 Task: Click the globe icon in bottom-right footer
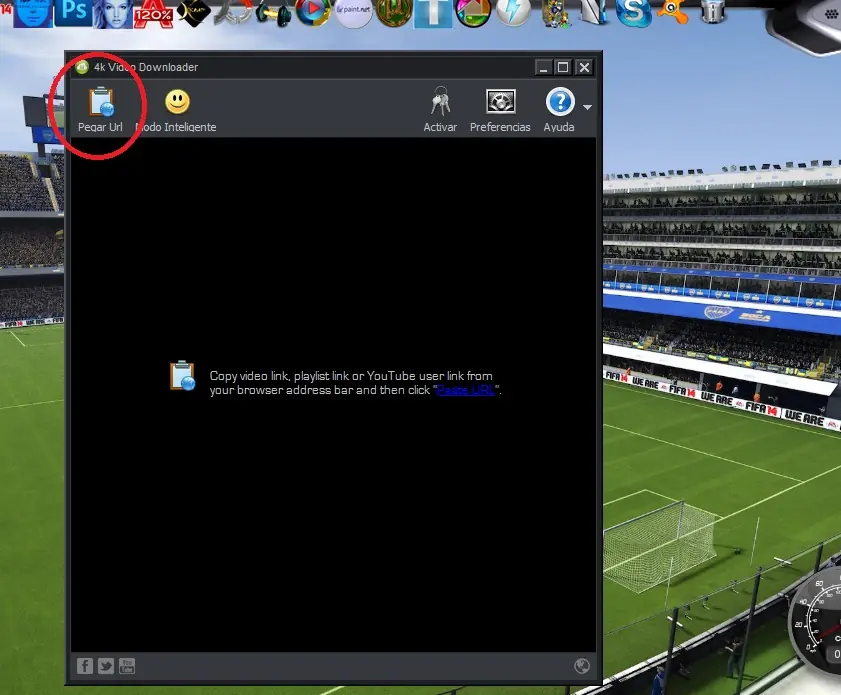pos(582,666)
